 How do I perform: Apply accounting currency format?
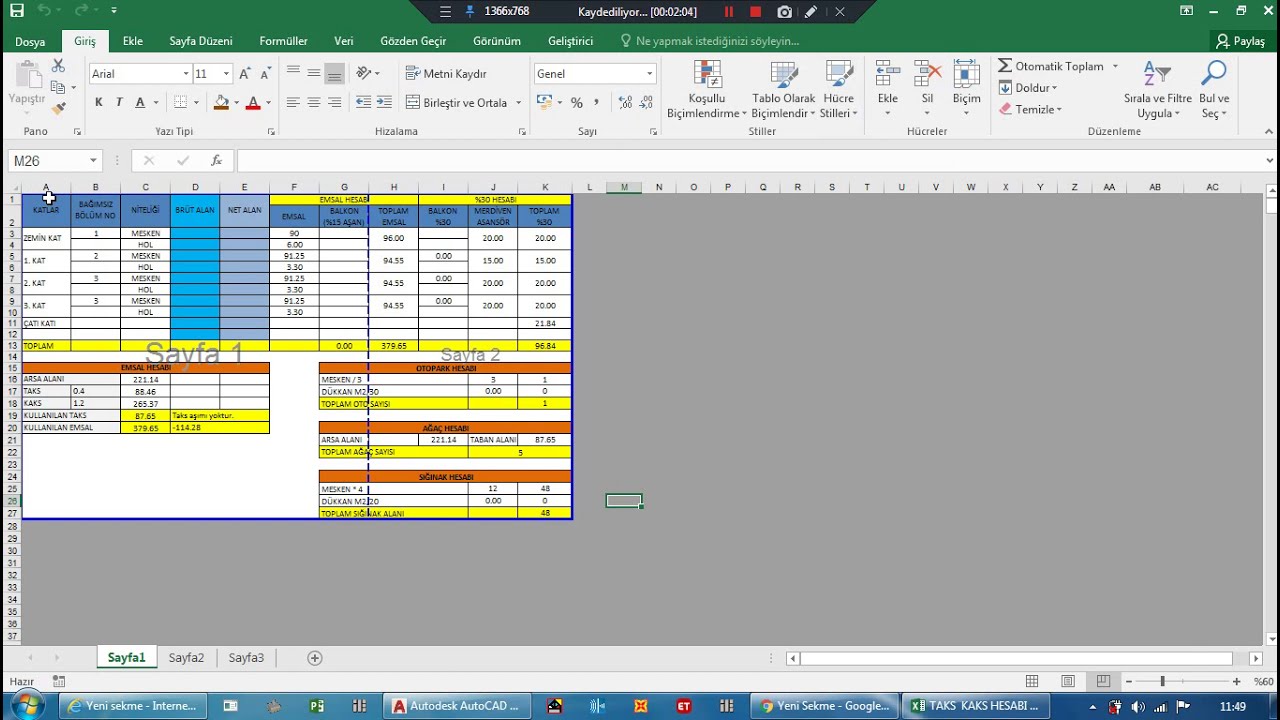[x=544, y=102]
